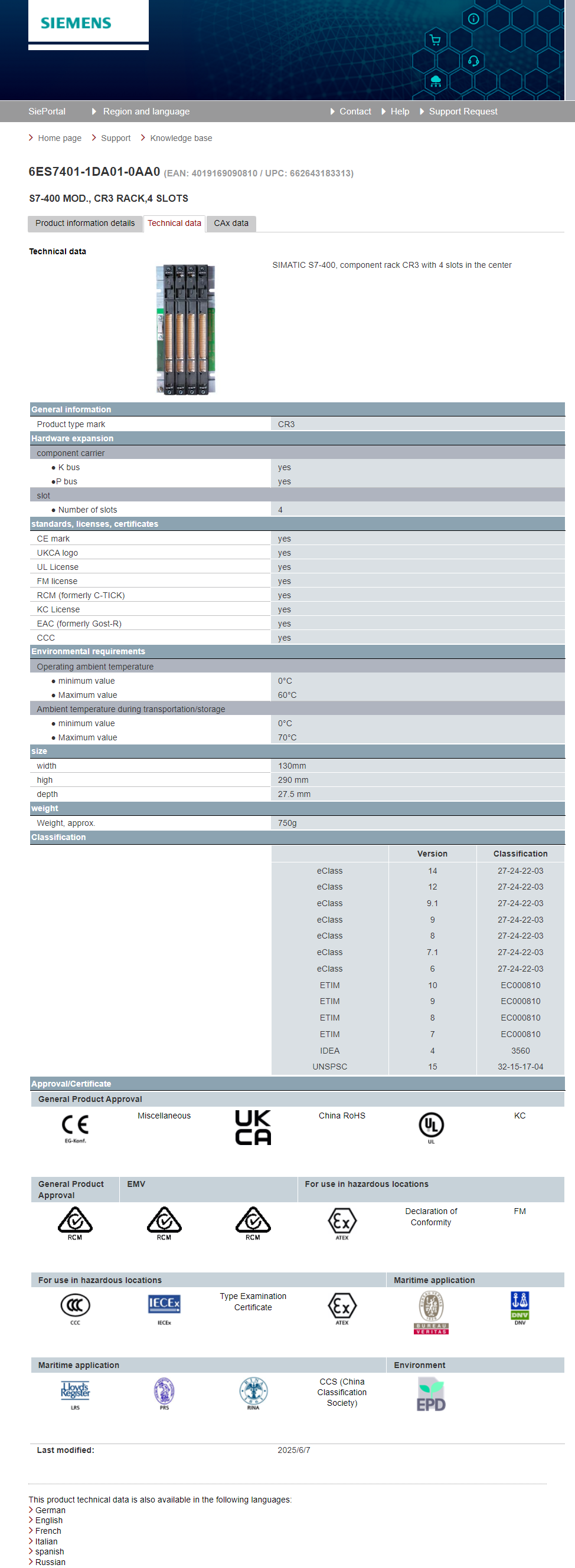Expand the Contact menu
This screenshot has width=575, height=1568.
click(354, 111)
